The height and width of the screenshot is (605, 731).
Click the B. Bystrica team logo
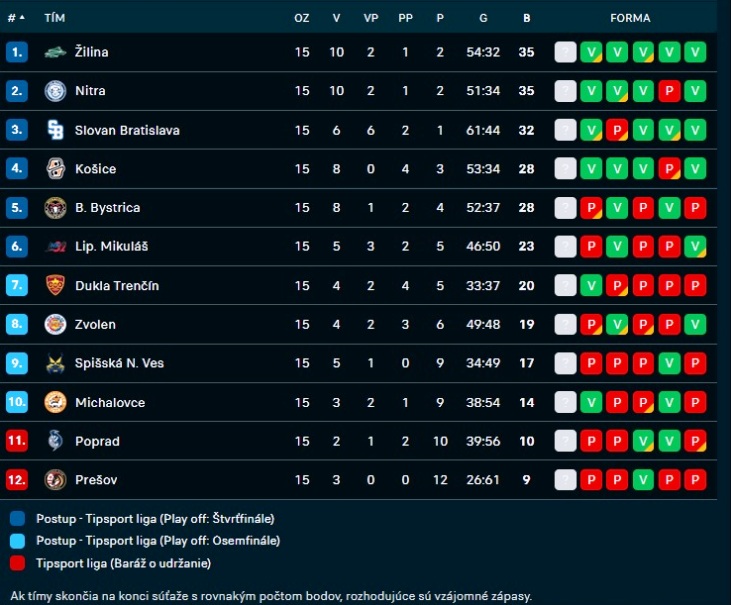55,208
